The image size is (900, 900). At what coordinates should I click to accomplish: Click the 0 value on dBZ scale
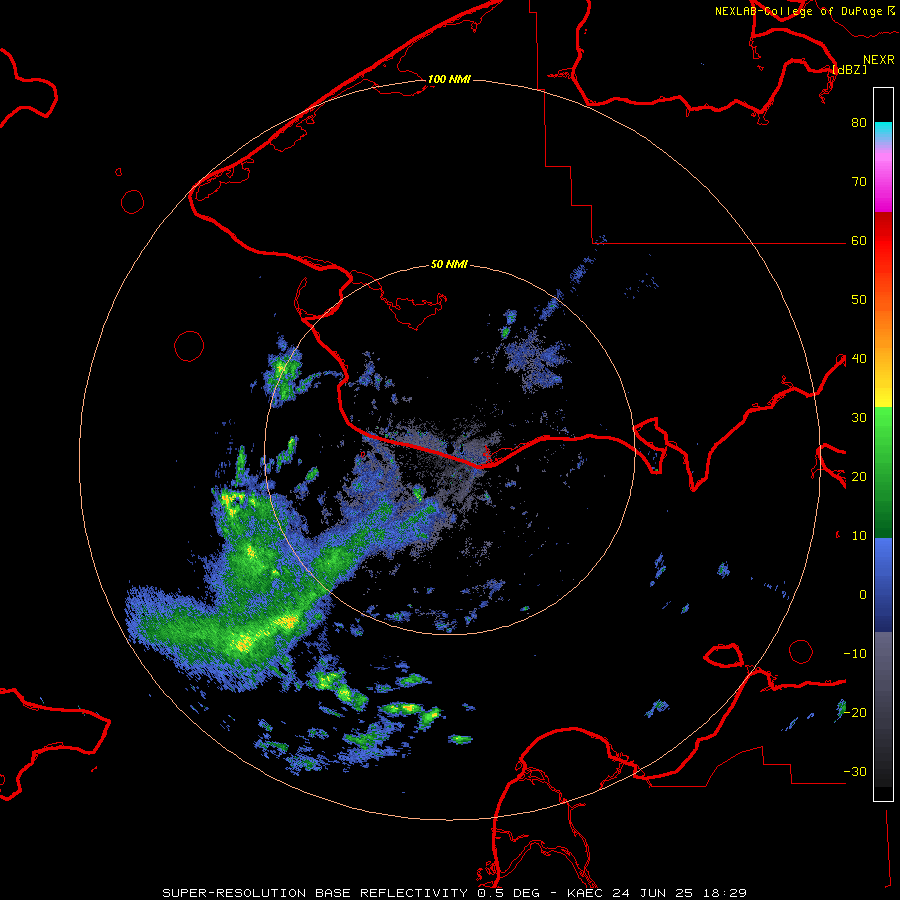click(863, 595)
